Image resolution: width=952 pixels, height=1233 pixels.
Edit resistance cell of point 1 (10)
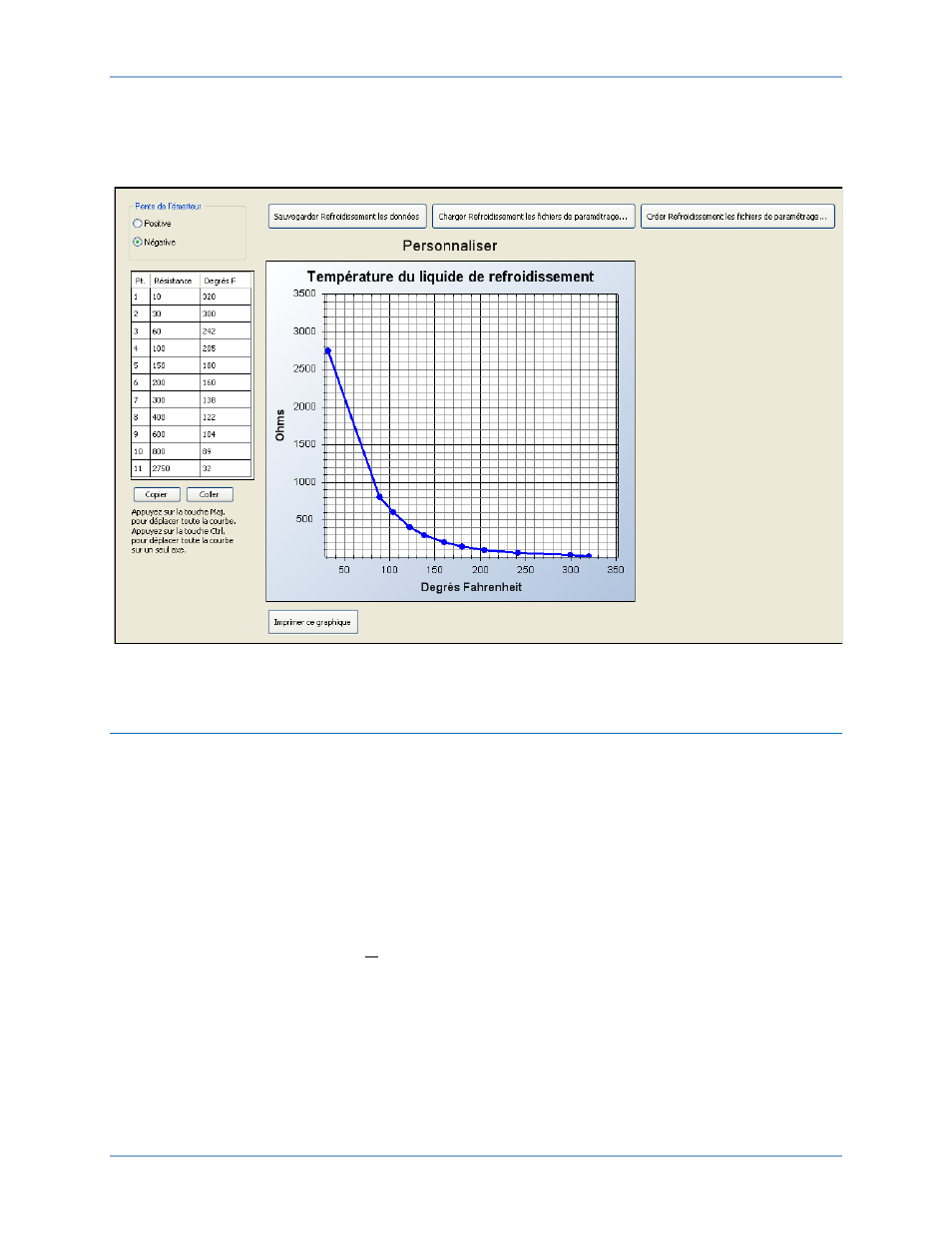pyautogui.click(x=175, y=297)
